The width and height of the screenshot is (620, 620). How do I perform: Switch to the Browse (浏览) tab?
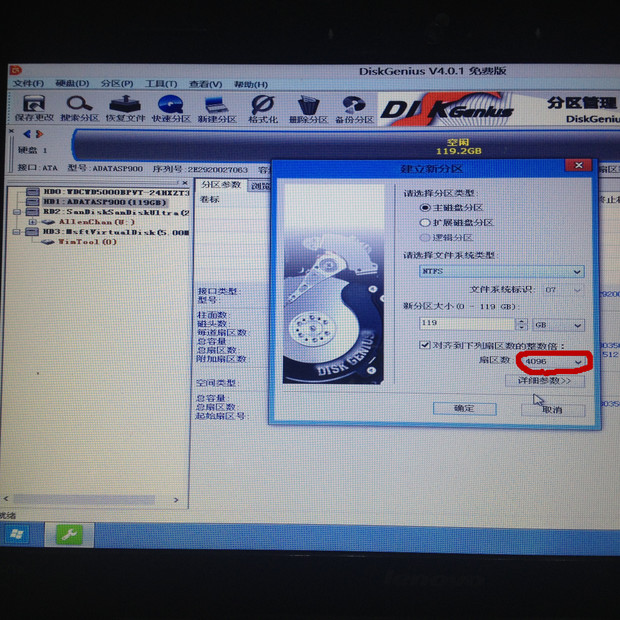coord(259,186)
